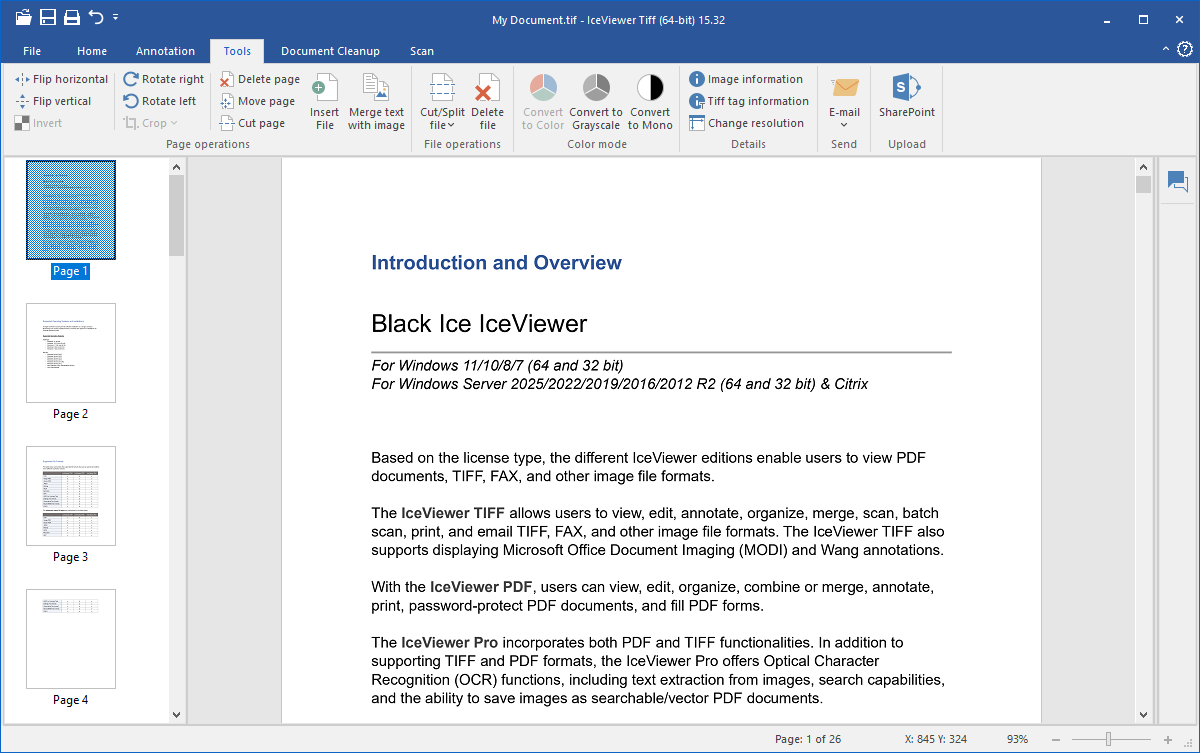Viewport: 1200px width, 753px height.
Task: Upload to SharePoint
Action: pos(907,95)
